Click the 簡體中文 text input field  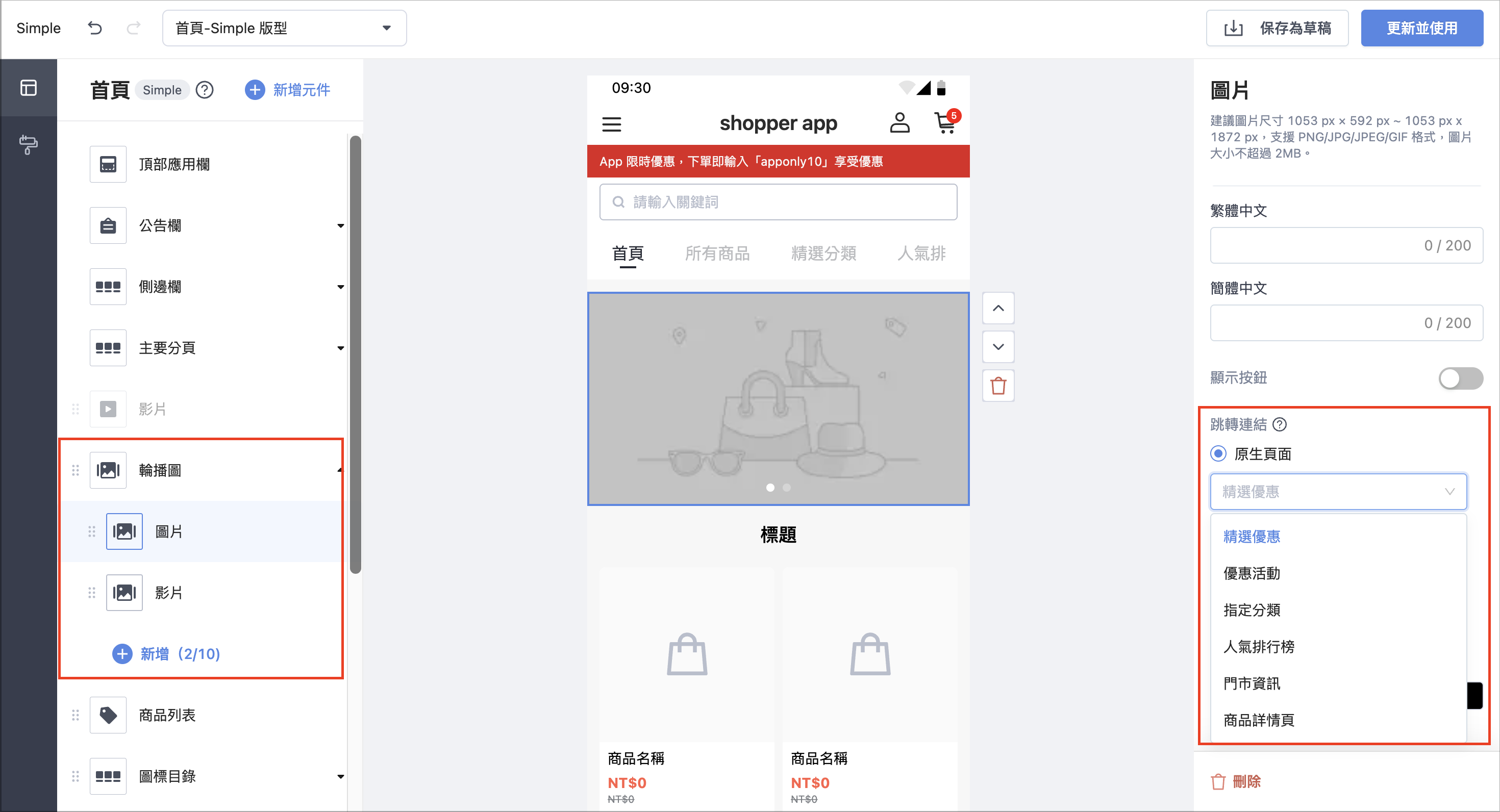point(1346,322)
